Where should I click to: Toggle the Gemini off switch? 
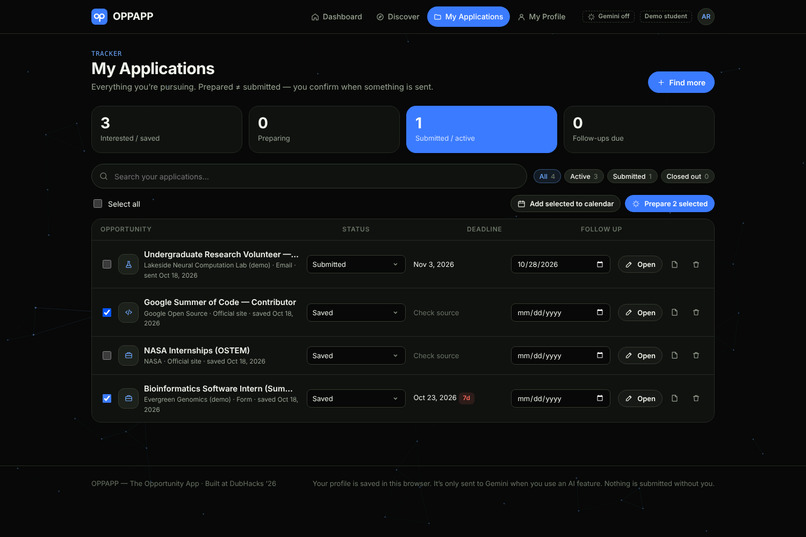click(609, 16)
